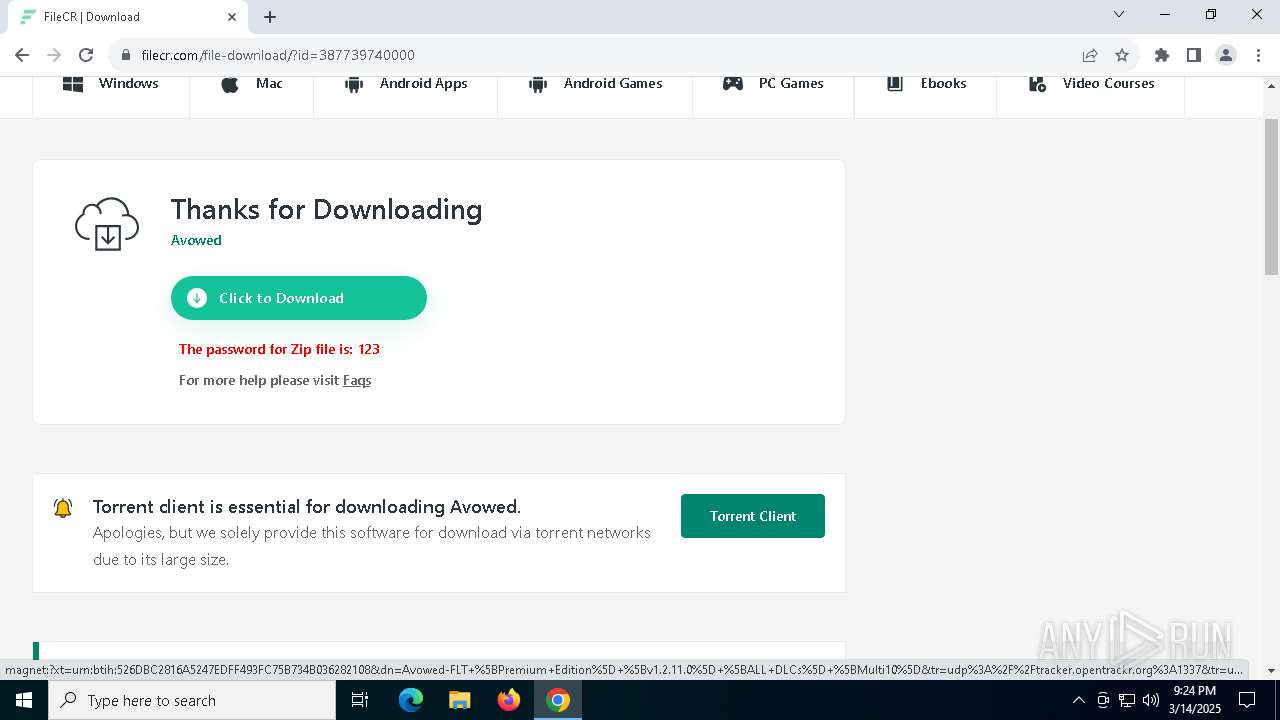
Task: Click the Thanks for Downloading heading
Action: click(326, 209)
